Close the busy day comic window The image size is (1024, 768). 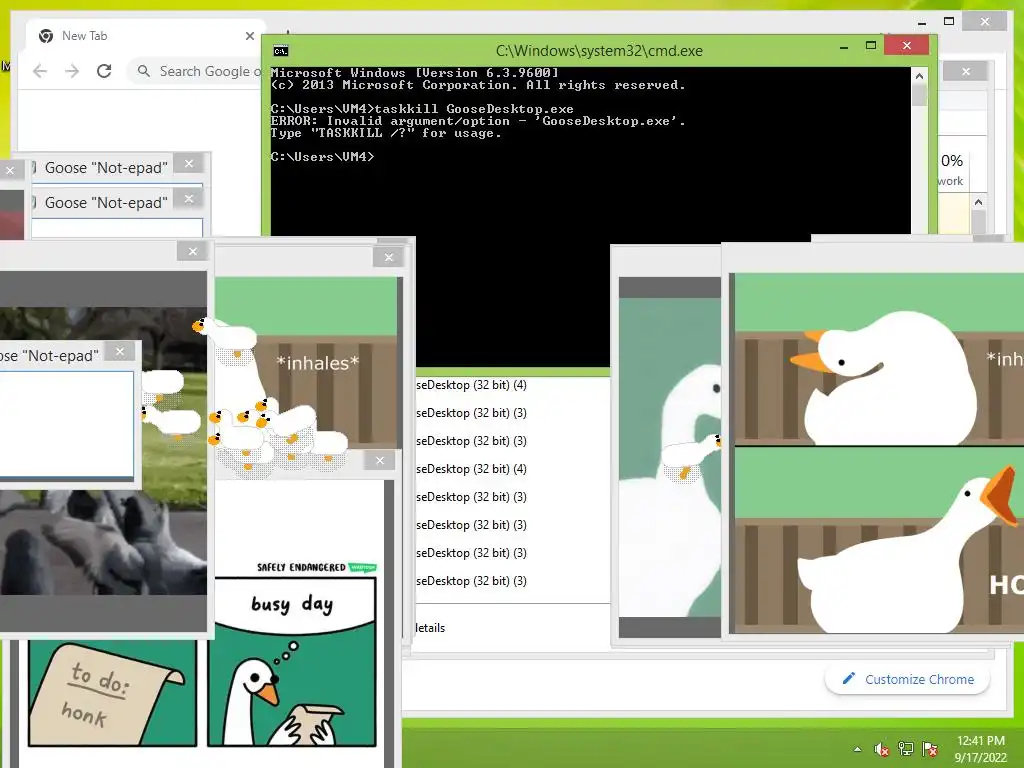click(x=380, y=460)
